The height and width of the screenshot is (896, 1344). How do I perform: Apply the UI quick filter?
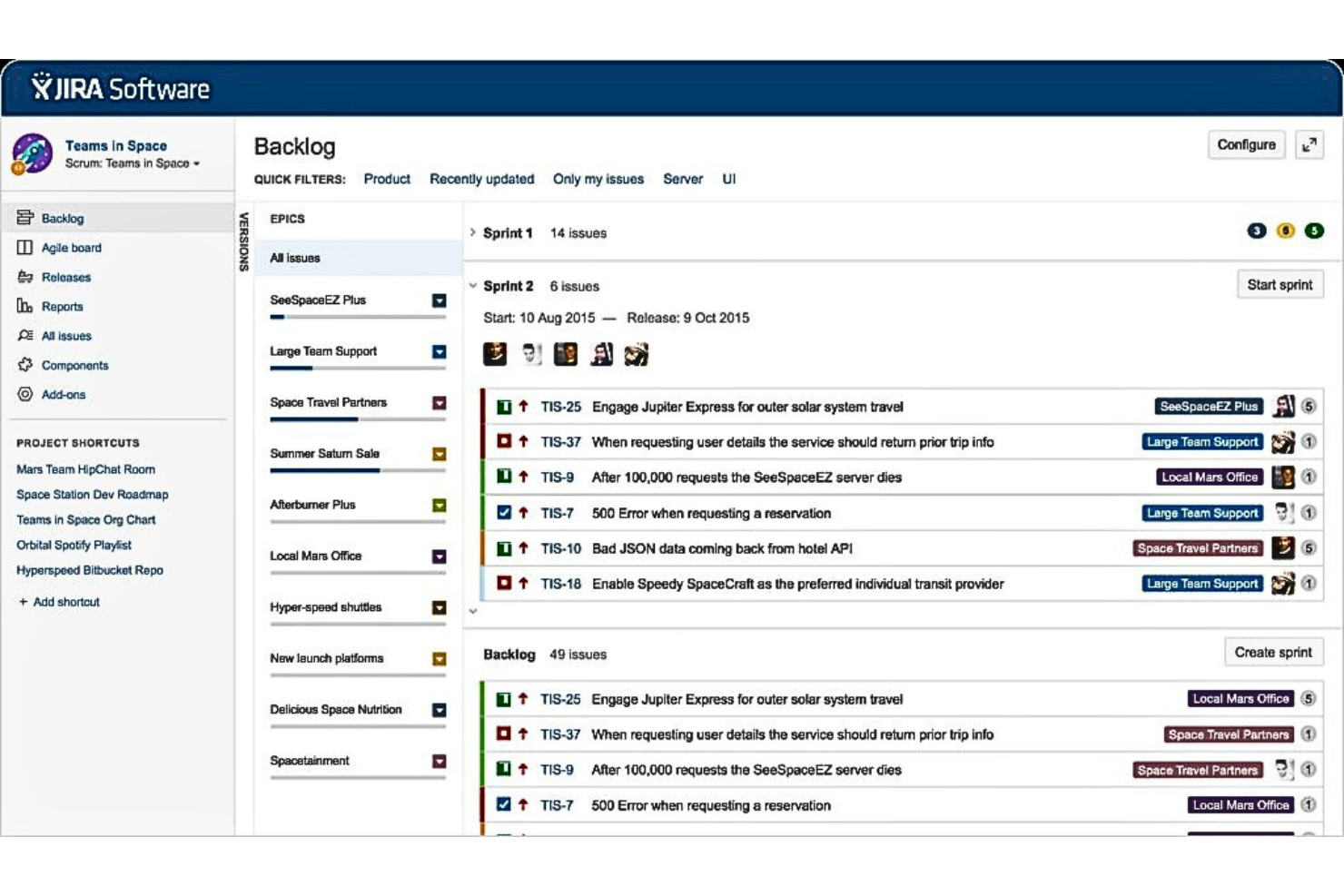(x=729, y=179)
